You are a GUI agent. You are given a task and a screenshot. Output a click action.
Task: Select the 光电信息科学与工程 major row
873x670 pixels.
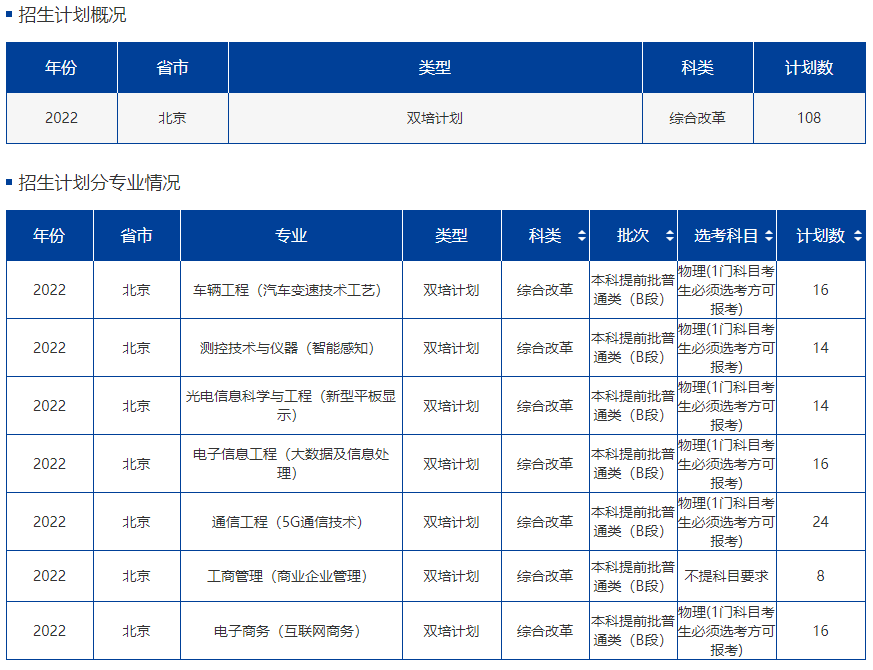pyautogui.click(x=291, y=405)
